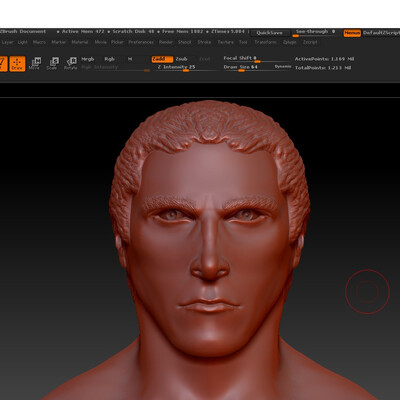Toggle the Dynamic draw size option

(x=283, y=67)
